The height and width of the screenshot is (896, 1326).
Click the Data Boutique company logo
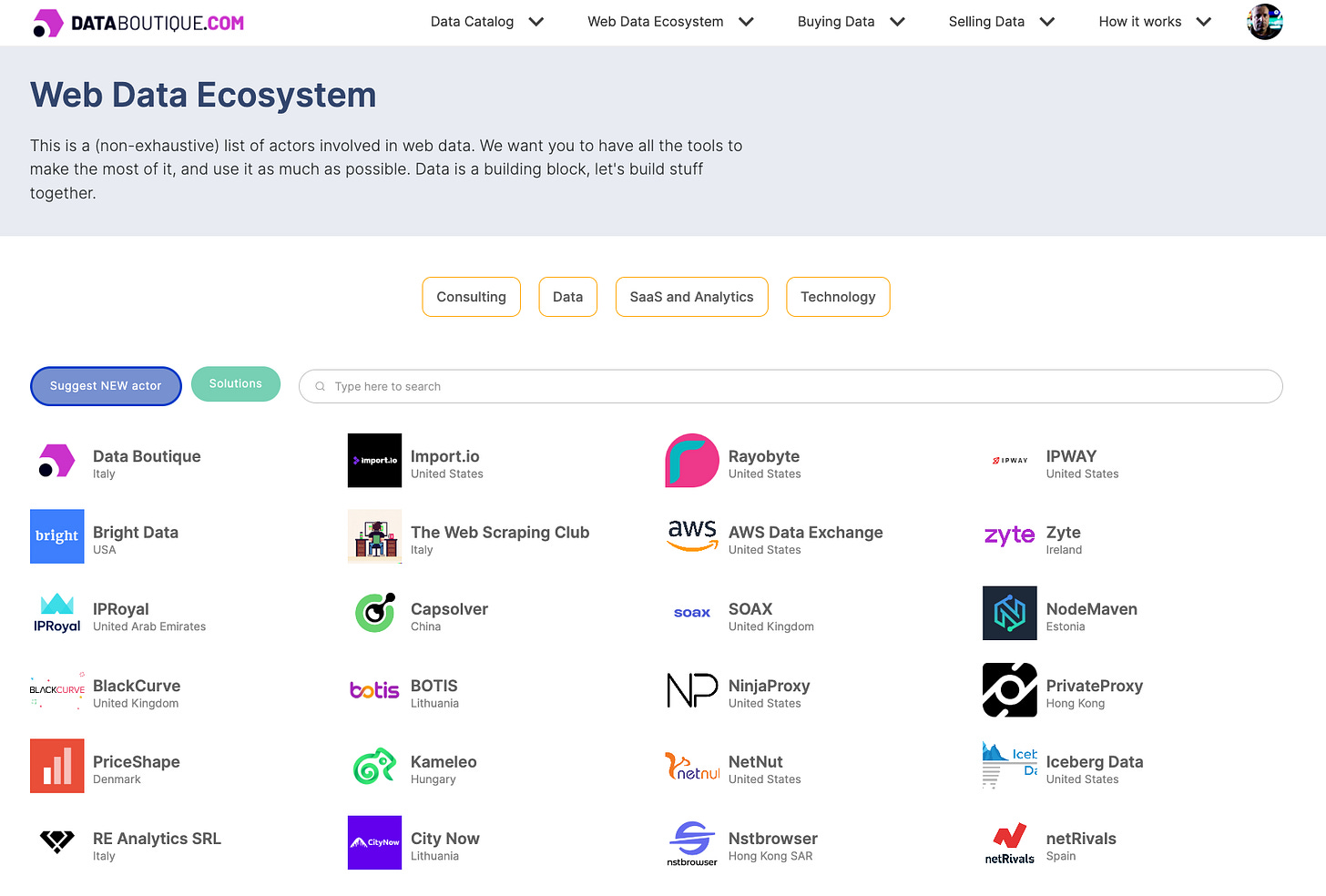pyautogui.click(x=56, y=461)
